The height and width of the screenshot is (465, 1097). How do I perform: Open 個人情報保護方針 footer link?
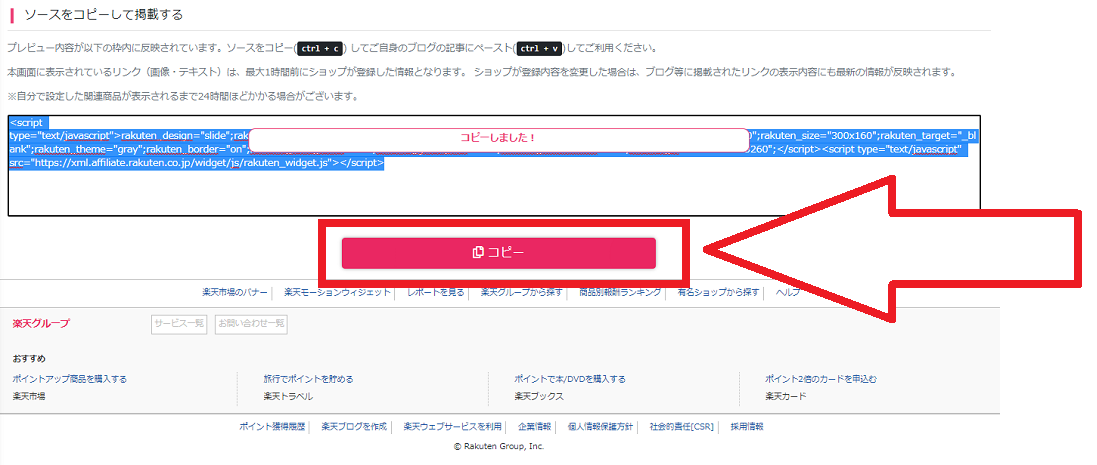(x=600, y=426)
